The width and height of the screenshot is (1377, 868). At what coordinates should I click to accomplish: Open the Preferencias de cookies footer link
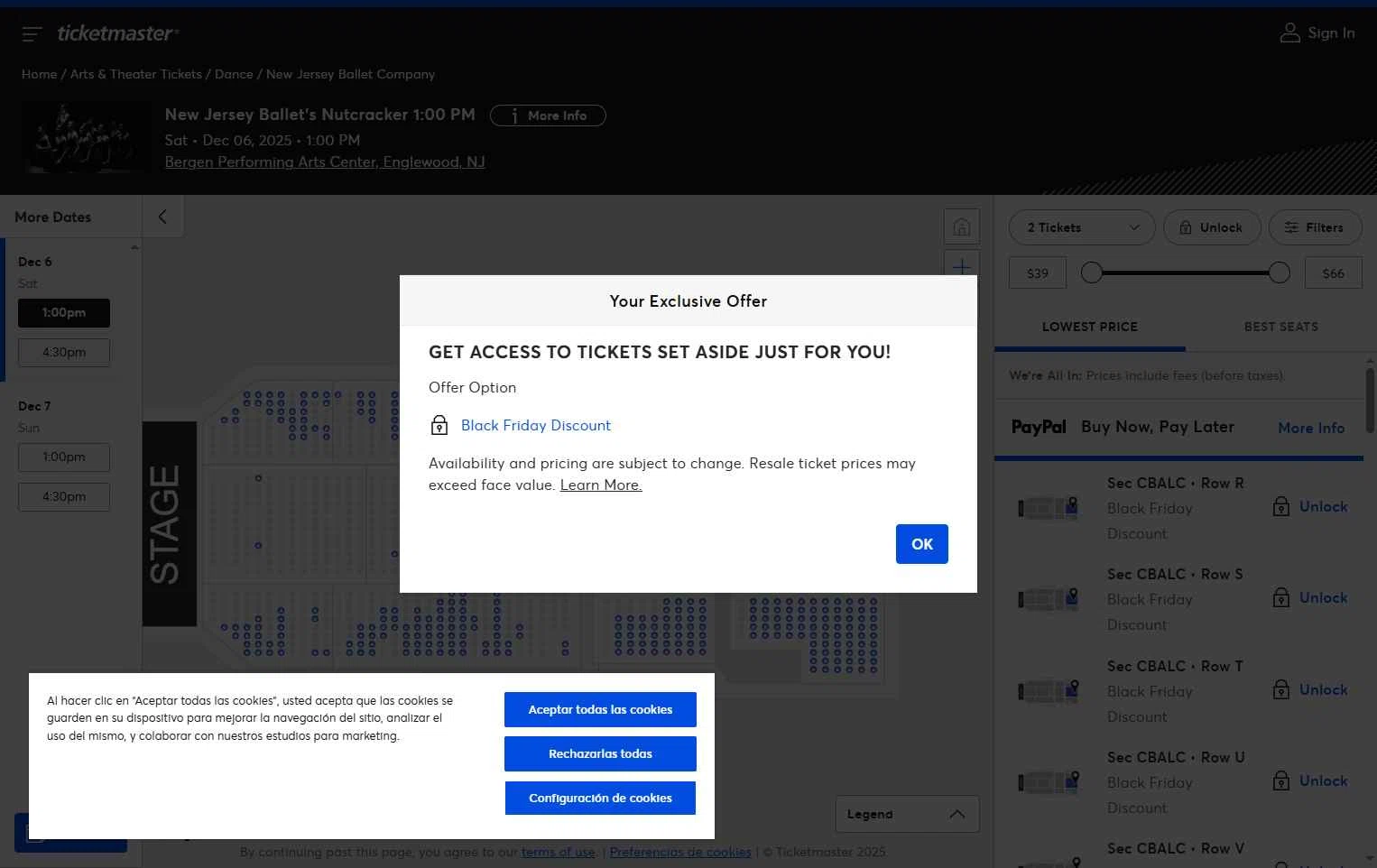(680, 852)
